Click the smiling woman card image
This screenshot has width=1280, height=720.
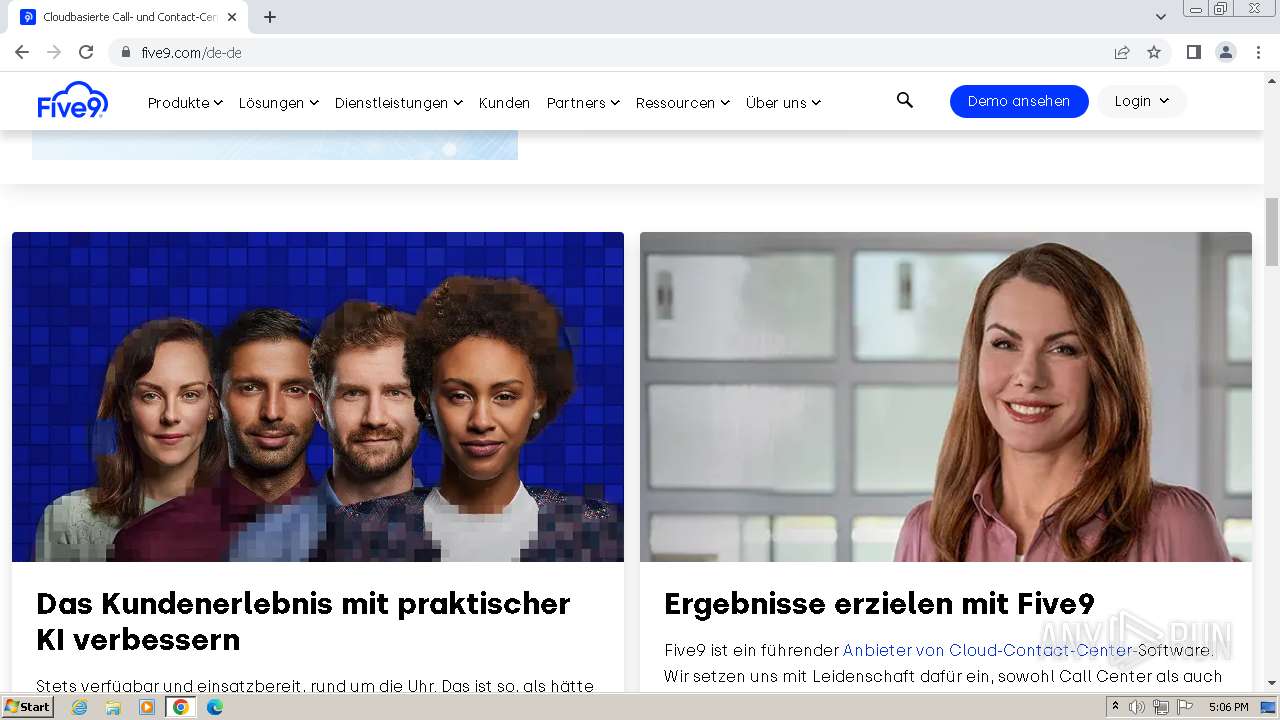946,397
